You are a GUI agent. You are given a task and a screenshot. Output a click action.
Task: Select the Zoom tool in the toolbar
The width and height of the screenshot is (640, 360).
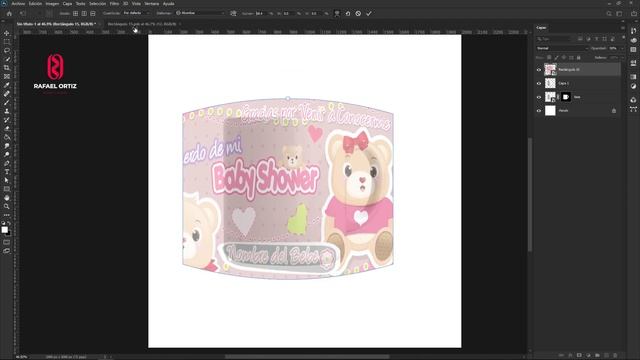(x=7, y=207)
